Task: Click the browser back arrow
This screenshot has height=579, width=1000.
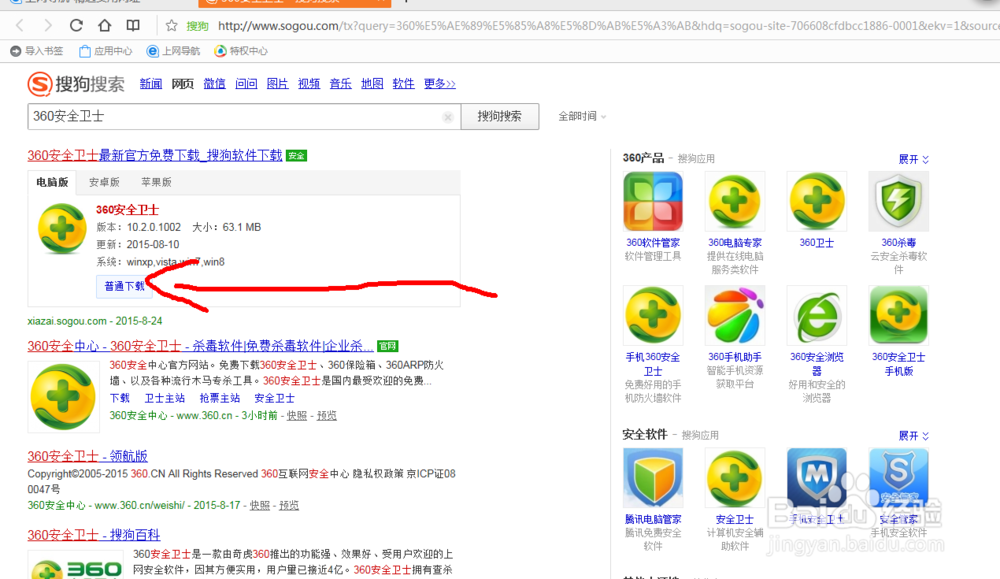Action: (x=20, y=26)
